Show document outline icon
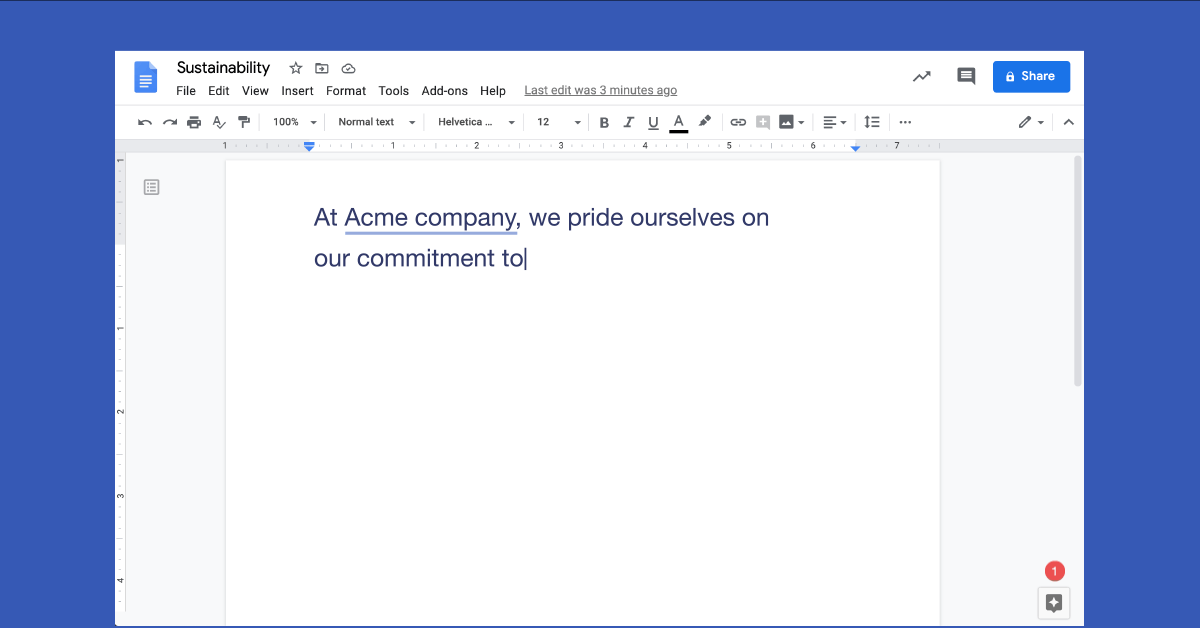The width and height of the screenshot is (1200, 628). pyautogui.click(x=152, y=187)
